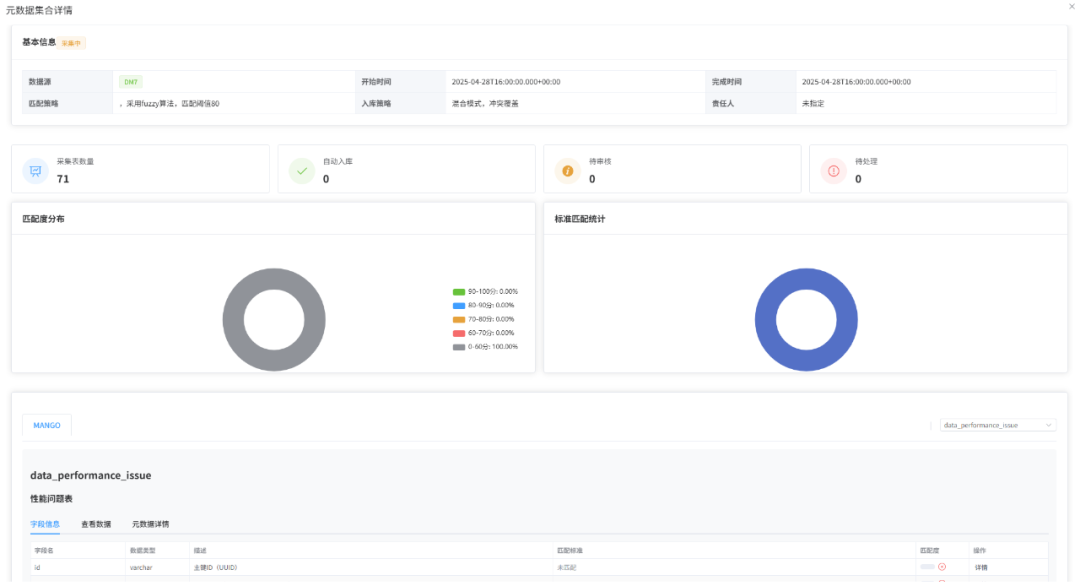The image size is (1080, 586).
Task: Toggle the green 90-100分 legend swatch
Action: (x=459, y=292)
